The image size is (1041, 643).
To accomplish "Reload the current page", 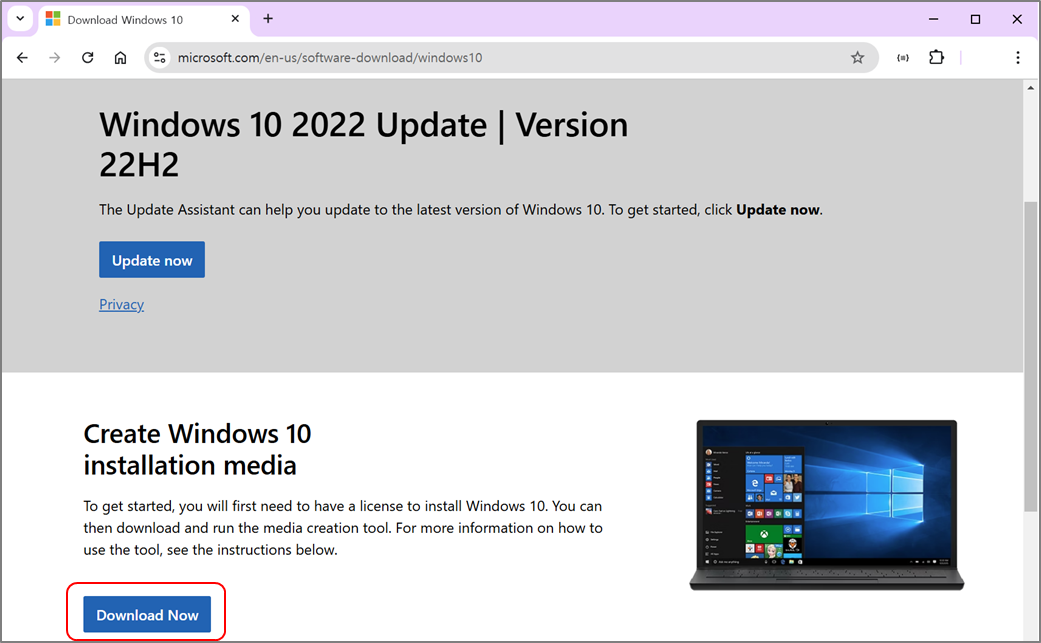I will (x=88, y=58).
